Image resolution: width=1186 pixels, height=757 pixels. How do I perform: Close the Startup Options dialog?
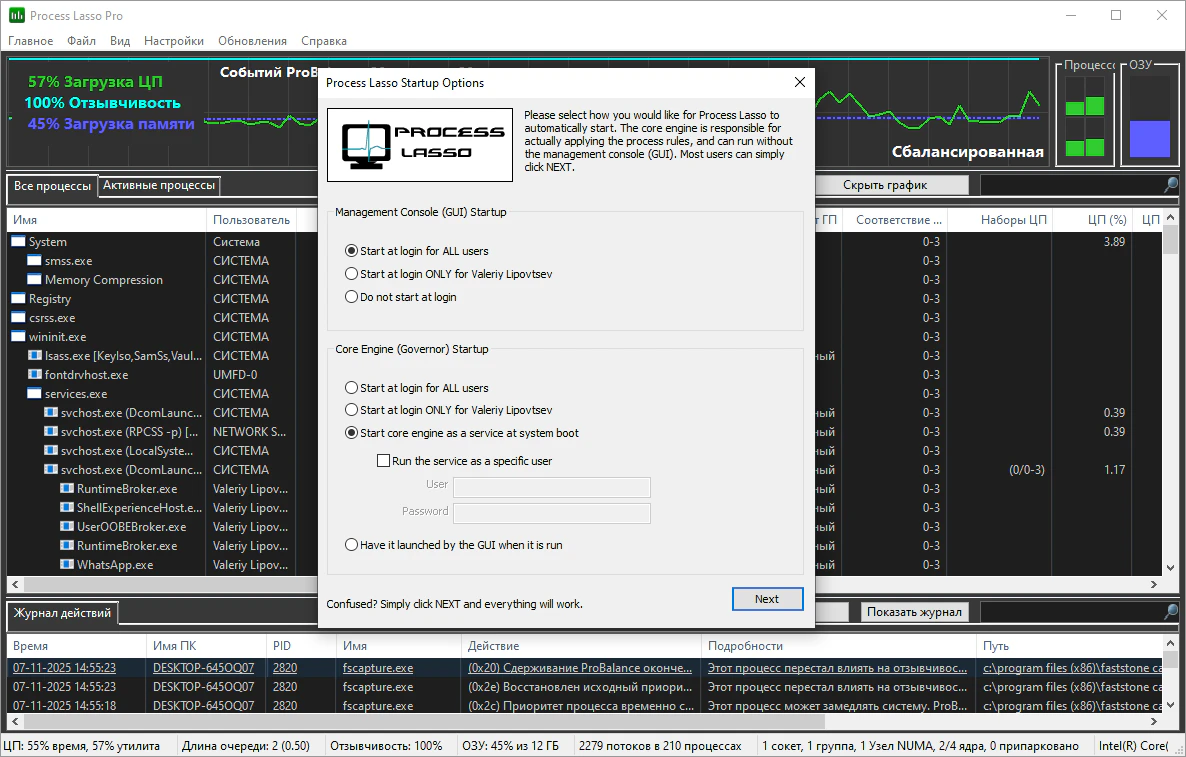(x=799, y=82)
